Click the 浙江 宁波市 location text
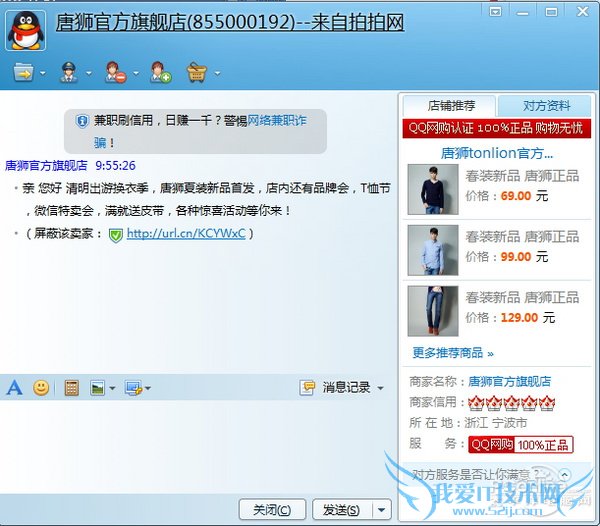 tap(496, 423)
